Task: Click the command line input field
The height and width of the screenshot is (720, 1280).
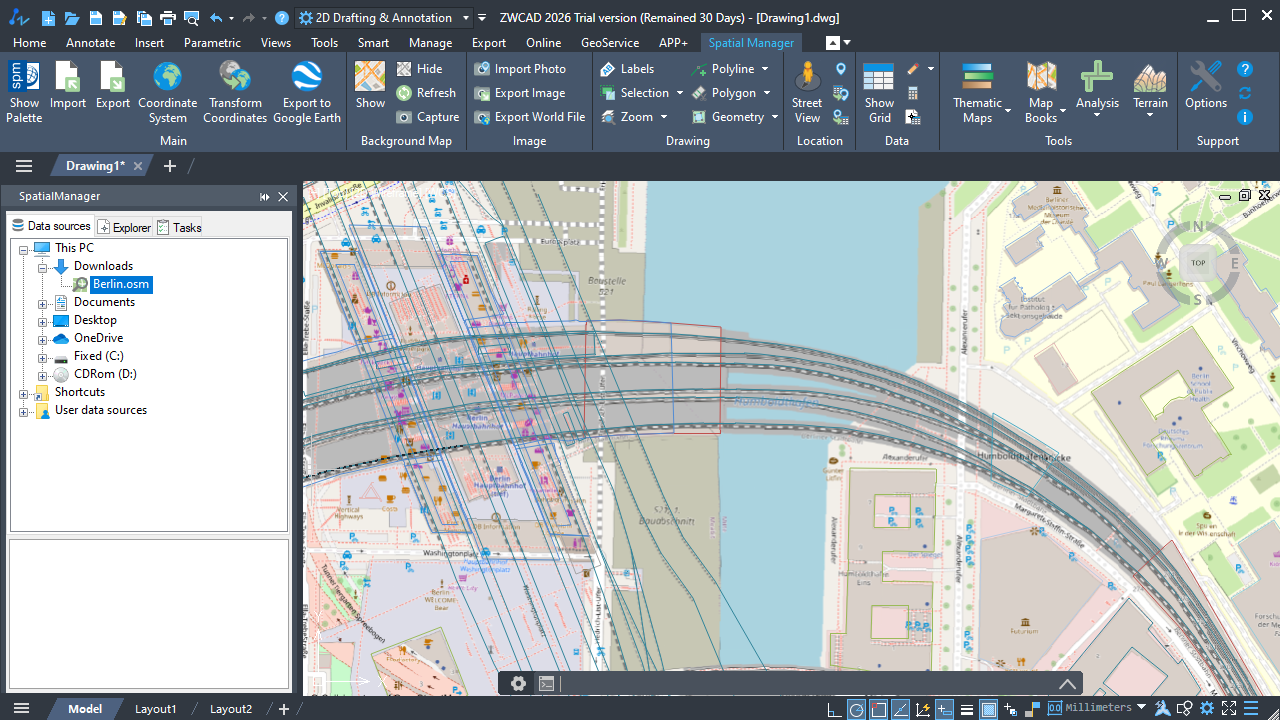Action: [x=800, y=684]
